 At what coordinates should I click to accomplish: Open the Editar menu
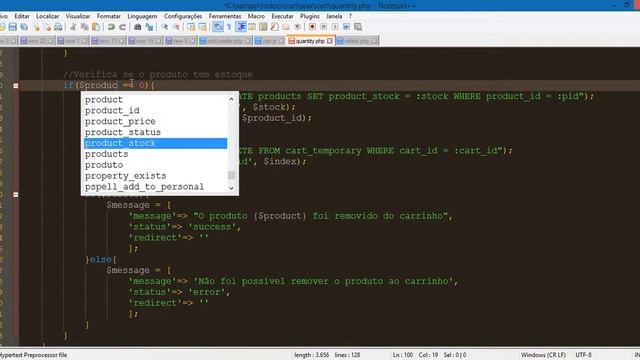click(x=22, y=16)
